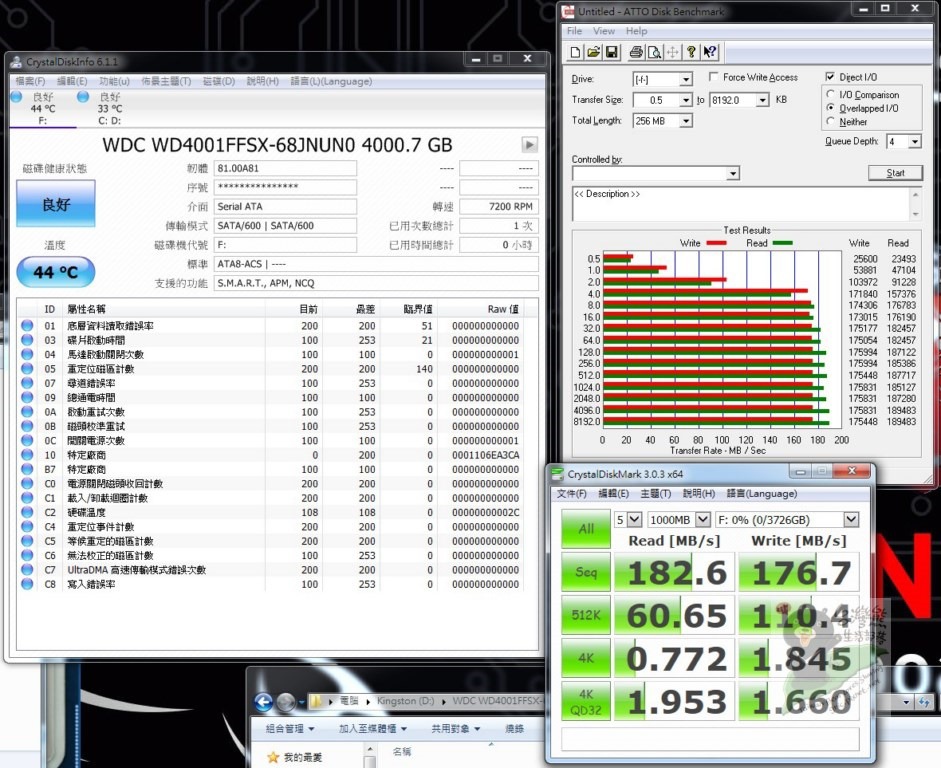The width and height of the screenshot is (941, 768).
Task: Click the ATTO description box scrollbar
Action: pyautogui.click(x=915, y=205)
